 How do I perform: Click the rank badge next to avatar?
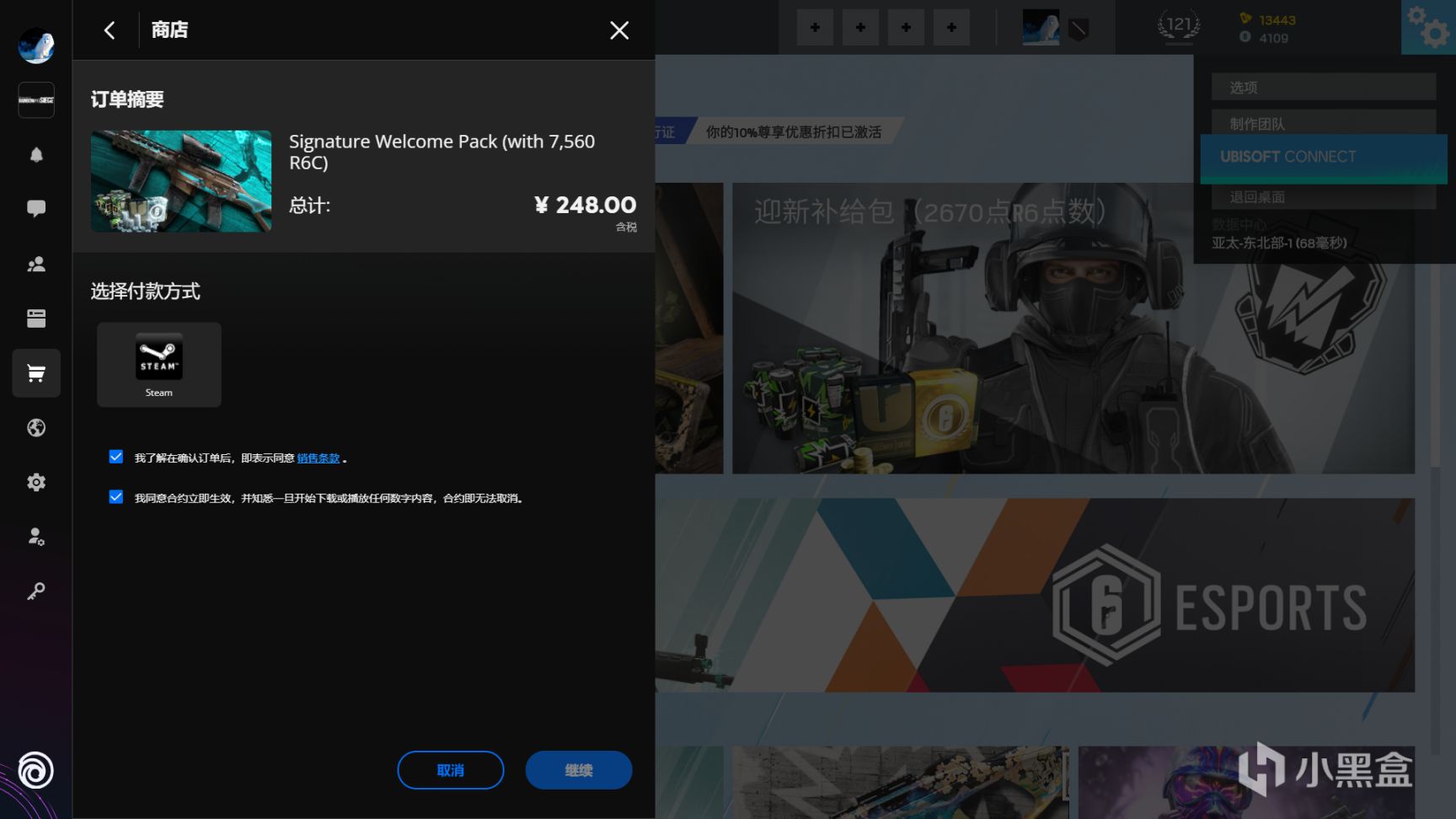tap(1079, 30)
